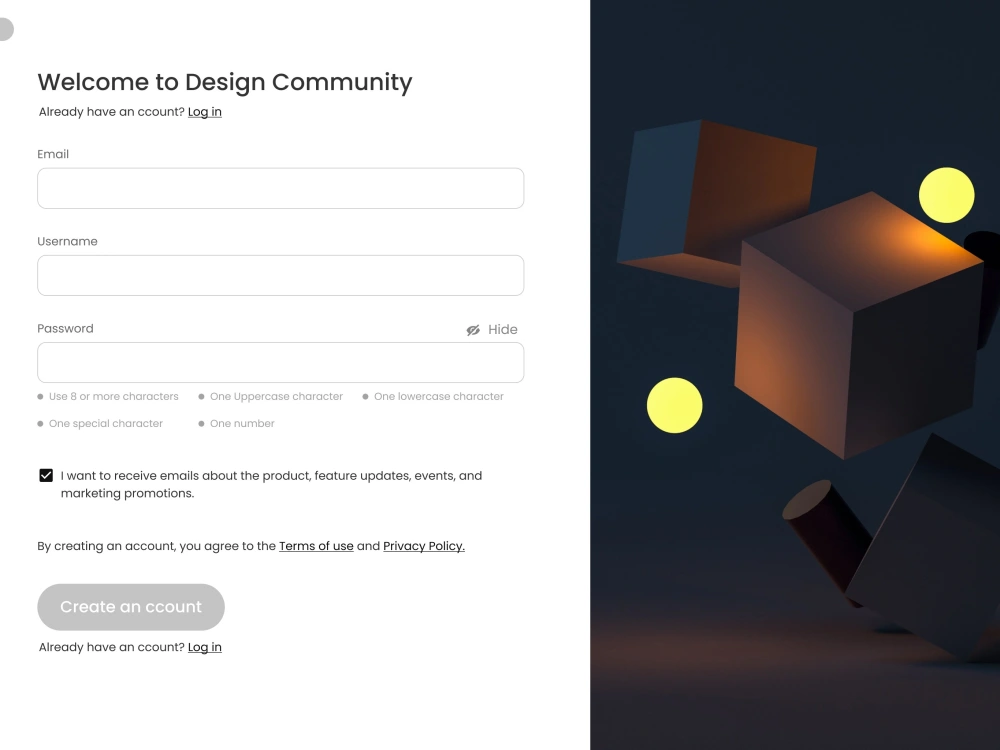Select the Password input box
This screenshot has height=750, width=1000.
pyautogui.click(x=280, y=362)
